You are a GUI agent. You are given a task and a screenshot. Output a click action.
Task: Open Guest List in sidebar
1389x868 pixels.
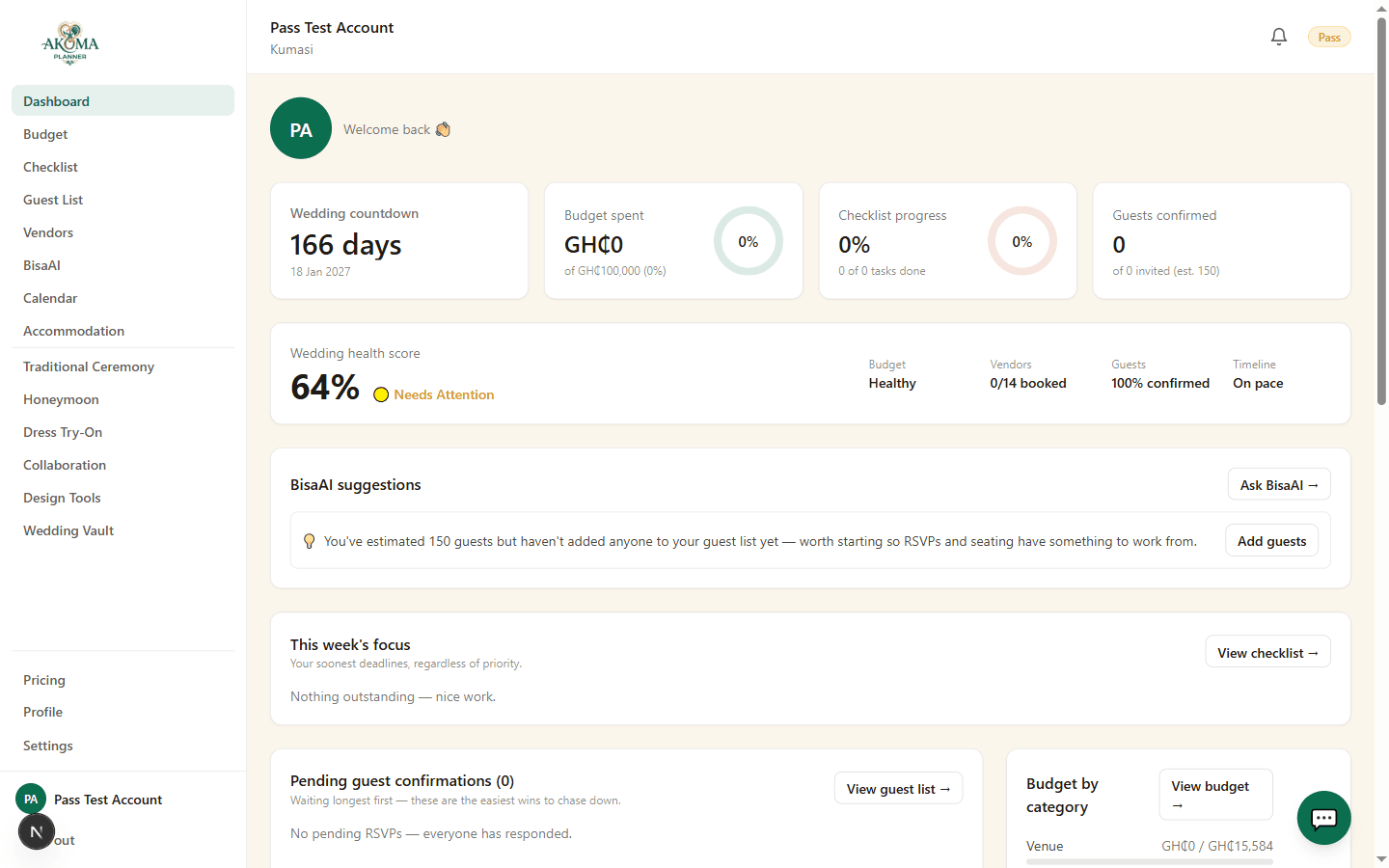pos(123,200)
